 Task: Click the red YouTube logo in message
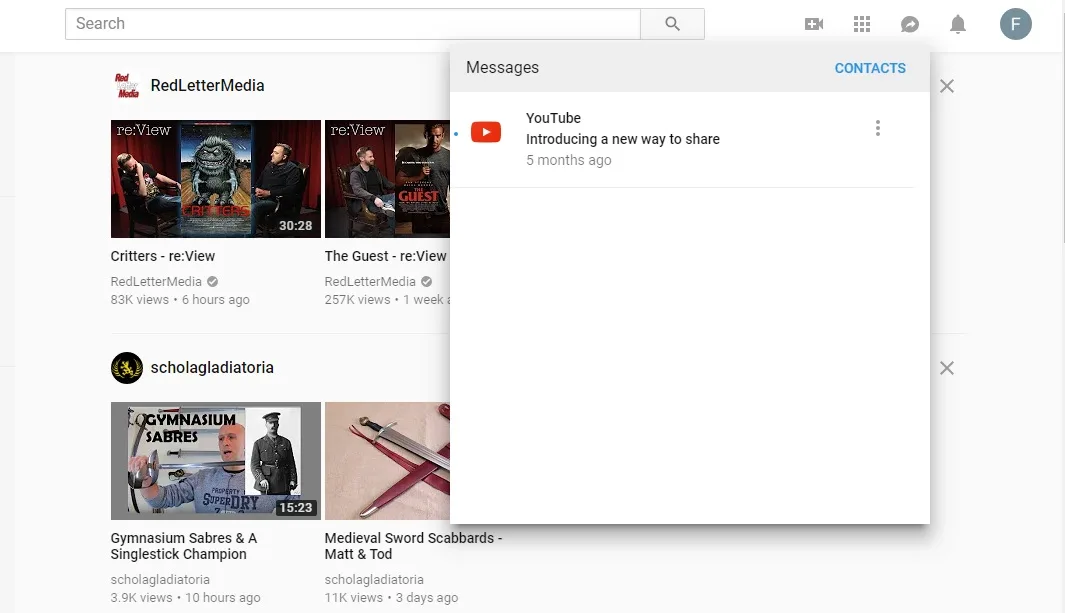[486, 132]
